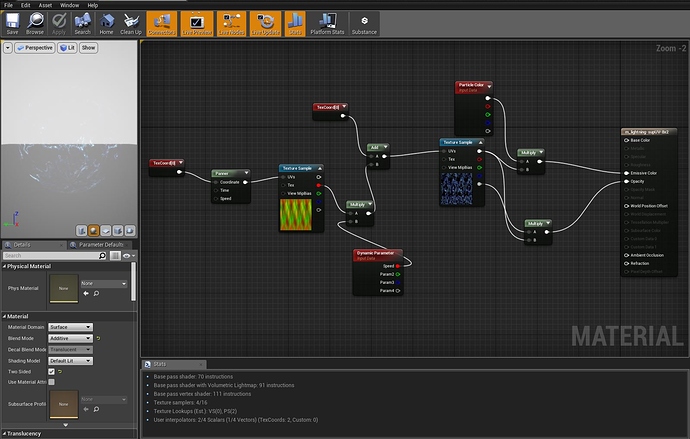690x439 pixels.
Task: Collapse the Add node arrow
Action: point(385,147)
